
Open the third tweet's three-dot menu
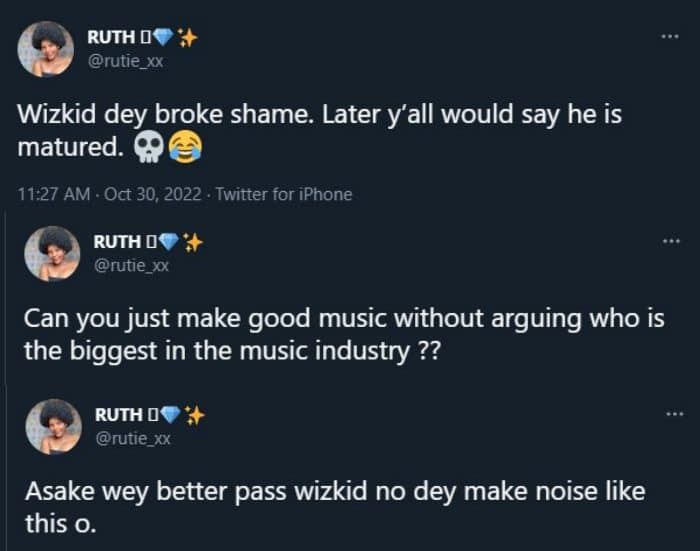(x=672, y=413)
